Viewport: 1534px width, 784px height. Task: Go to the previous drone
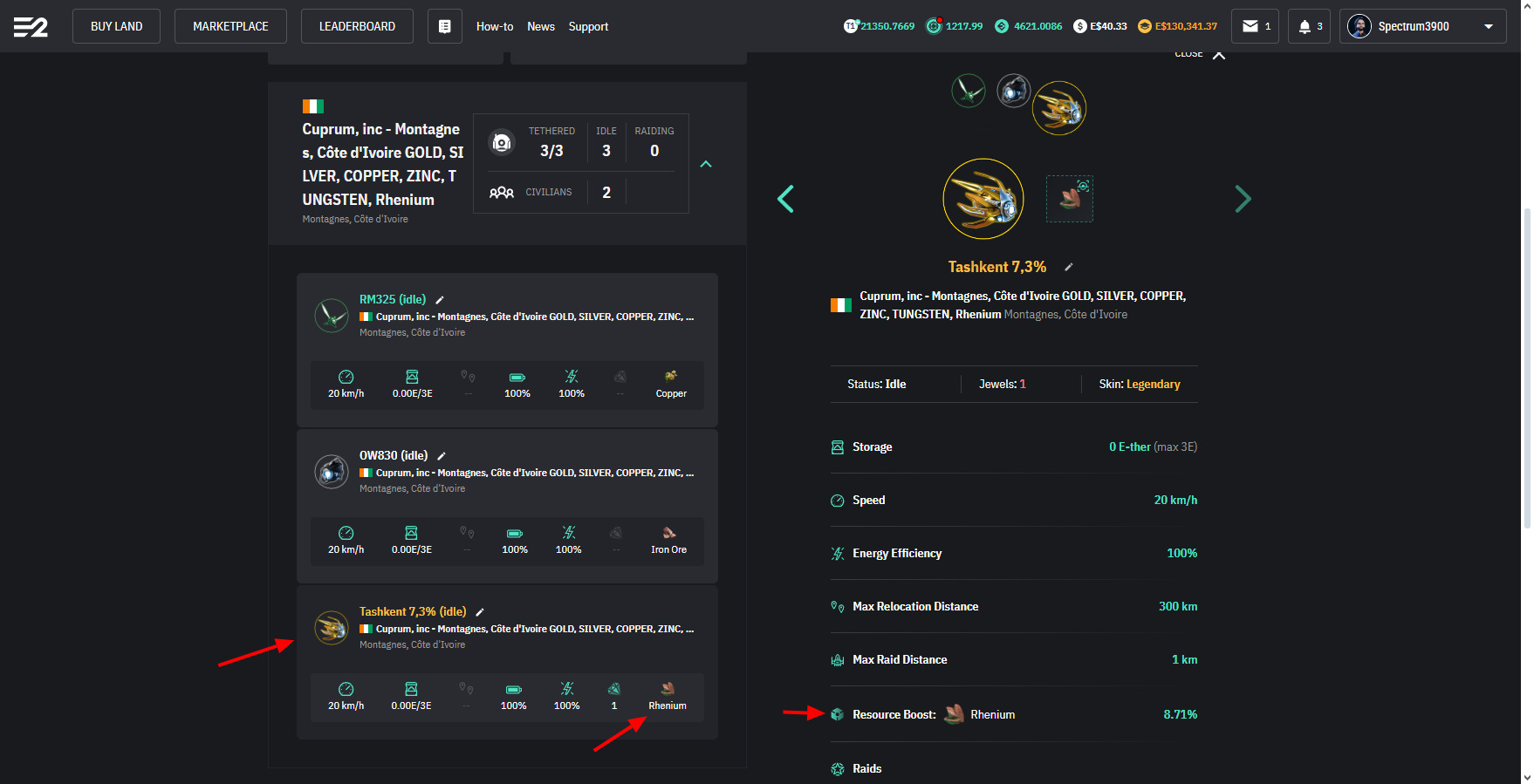tap(785, 199)
